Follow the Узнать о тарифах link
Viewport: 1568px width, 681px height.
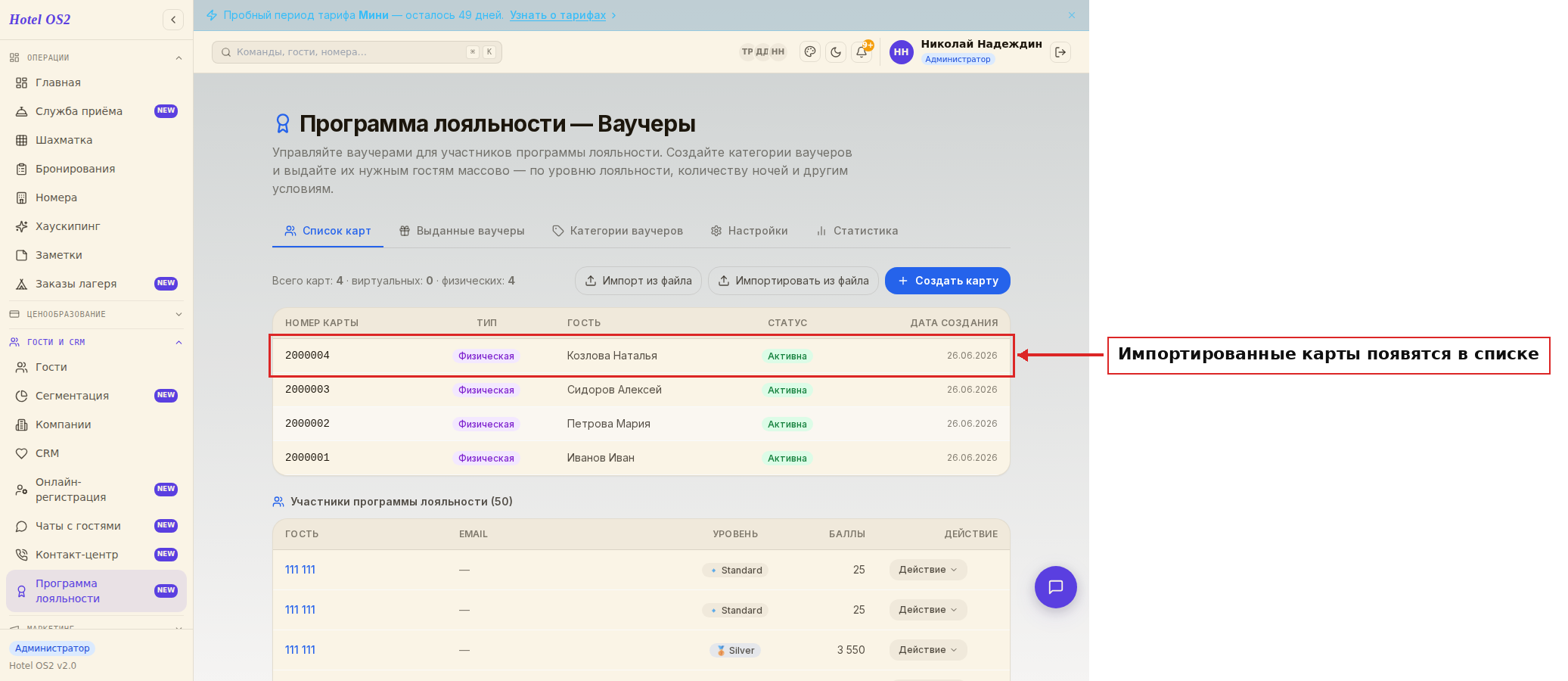(x=557, y=15)
